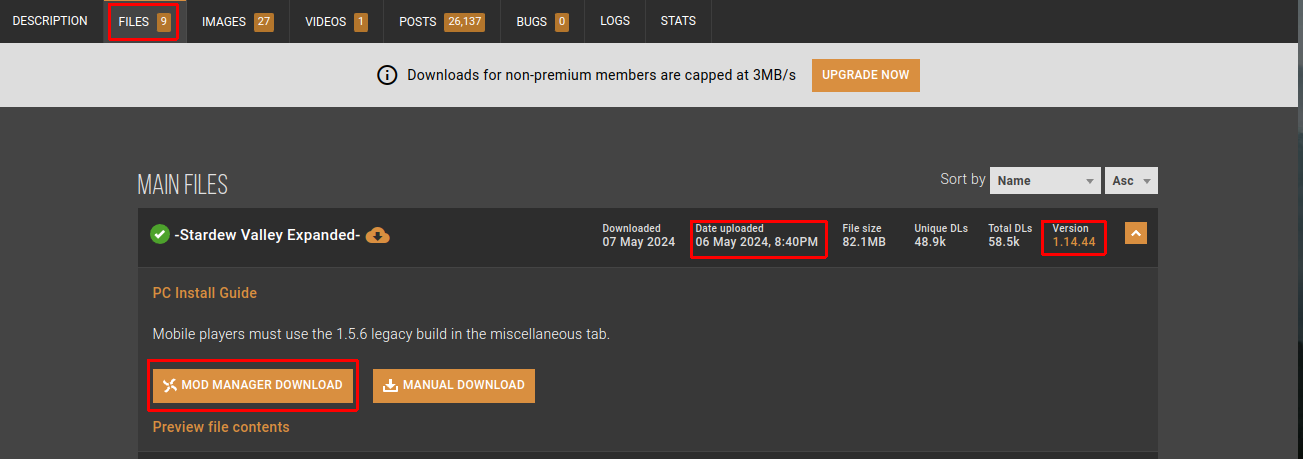Switch to the Stats tab
The height and width of the screenshot is (459, 1303).
pyautogui.click(x=678, y=21)
